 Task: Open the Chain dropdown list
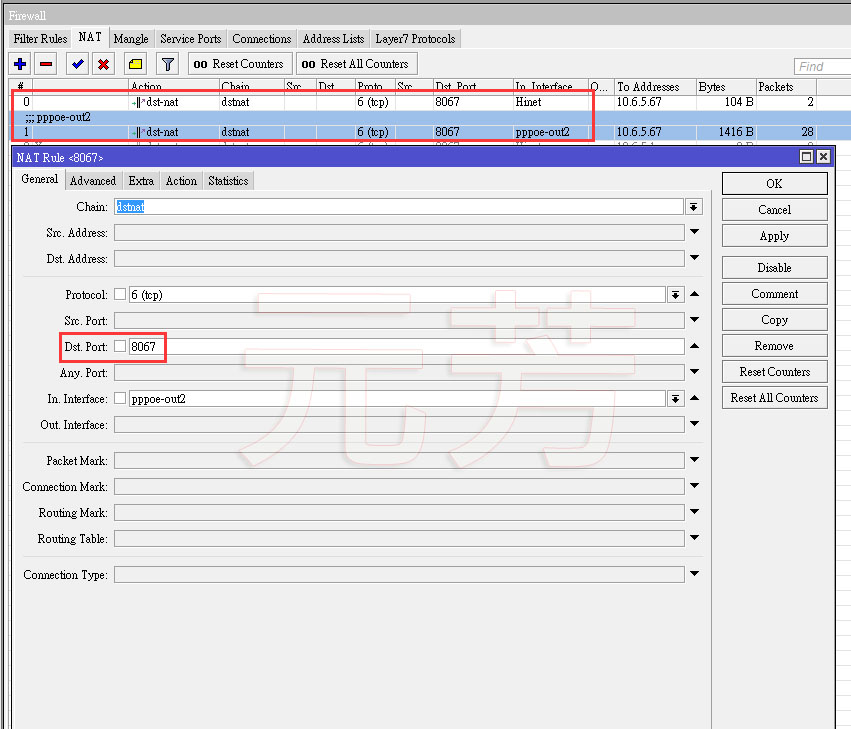click(694, 207)
